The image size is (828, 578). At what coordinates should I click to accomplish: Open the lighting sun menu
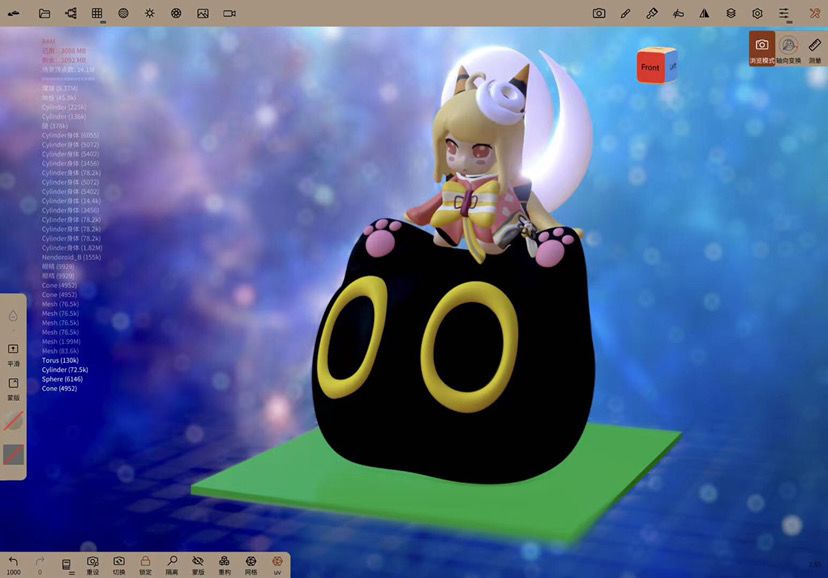[150, 13]
